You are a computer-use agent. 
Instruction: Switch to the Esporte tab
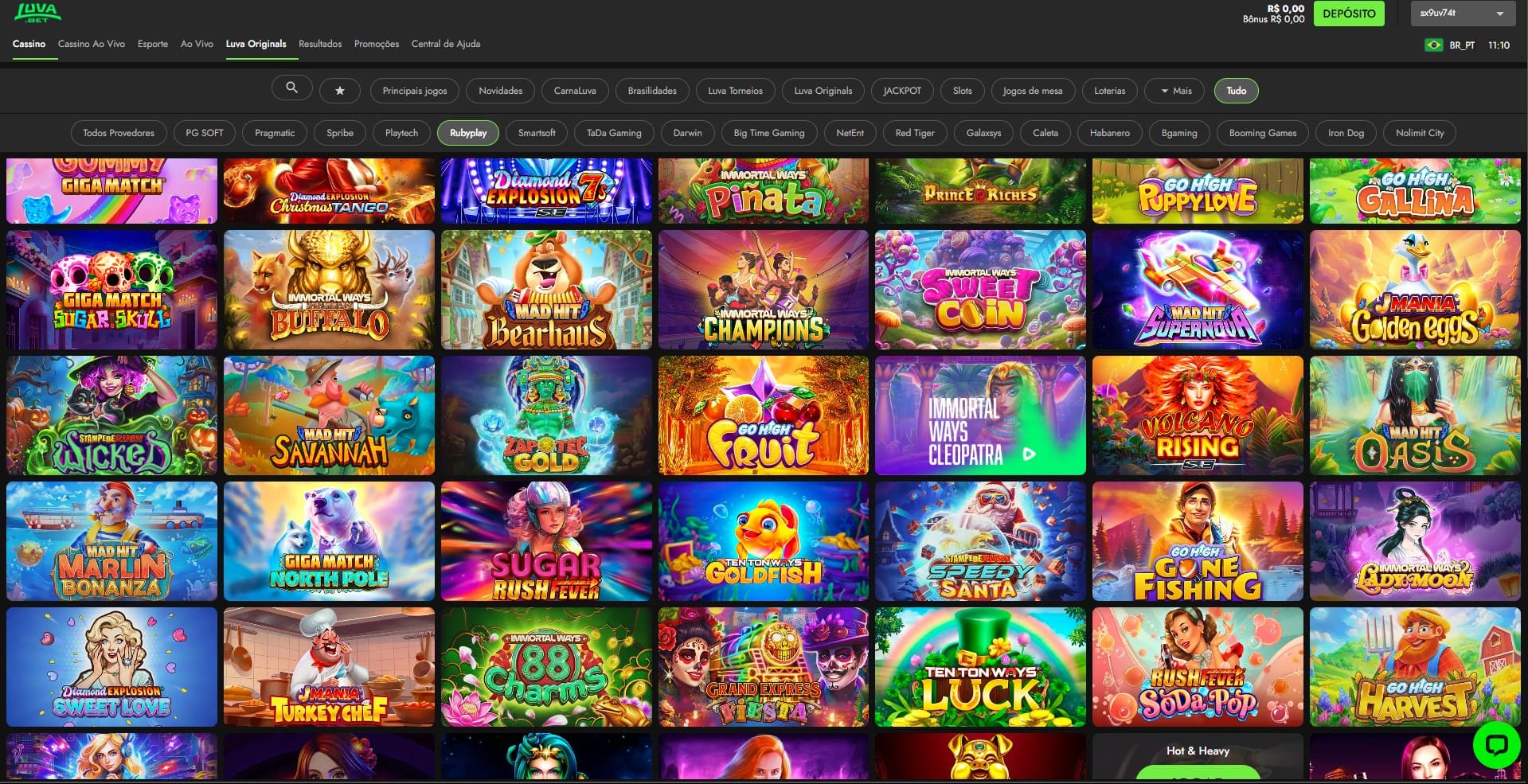153,44
